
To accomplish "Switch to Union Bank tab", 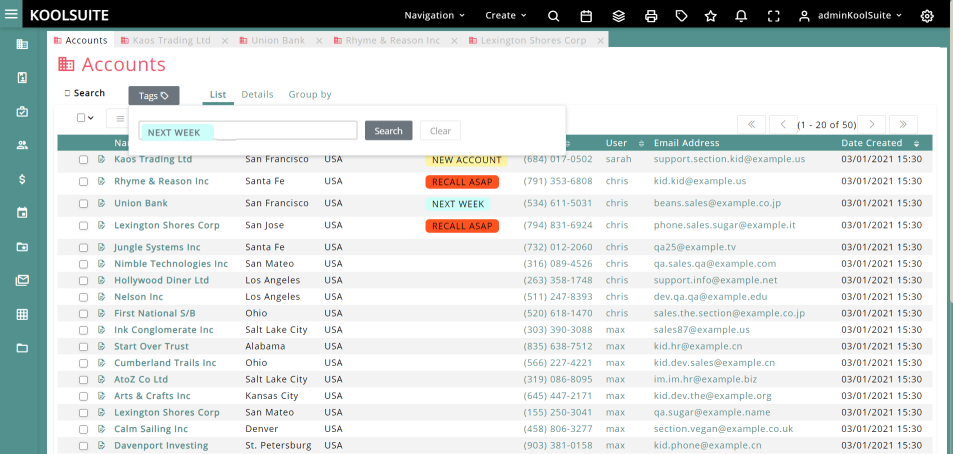I will click(272, 40).
